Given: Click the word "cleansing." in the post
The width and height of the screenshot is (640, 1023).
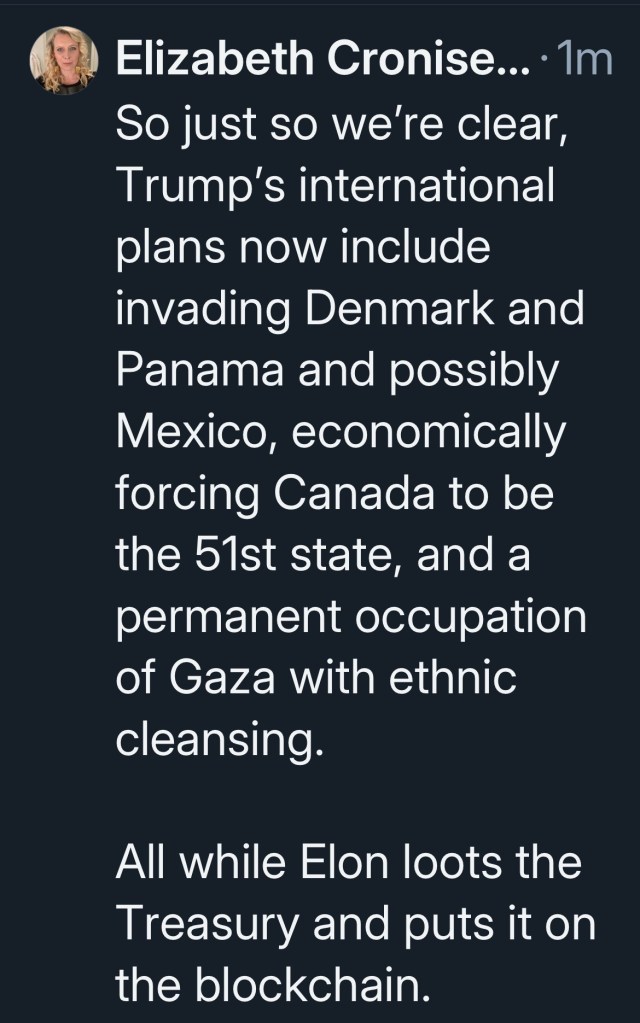Looking at the screenshot, I should click(220, 741).
